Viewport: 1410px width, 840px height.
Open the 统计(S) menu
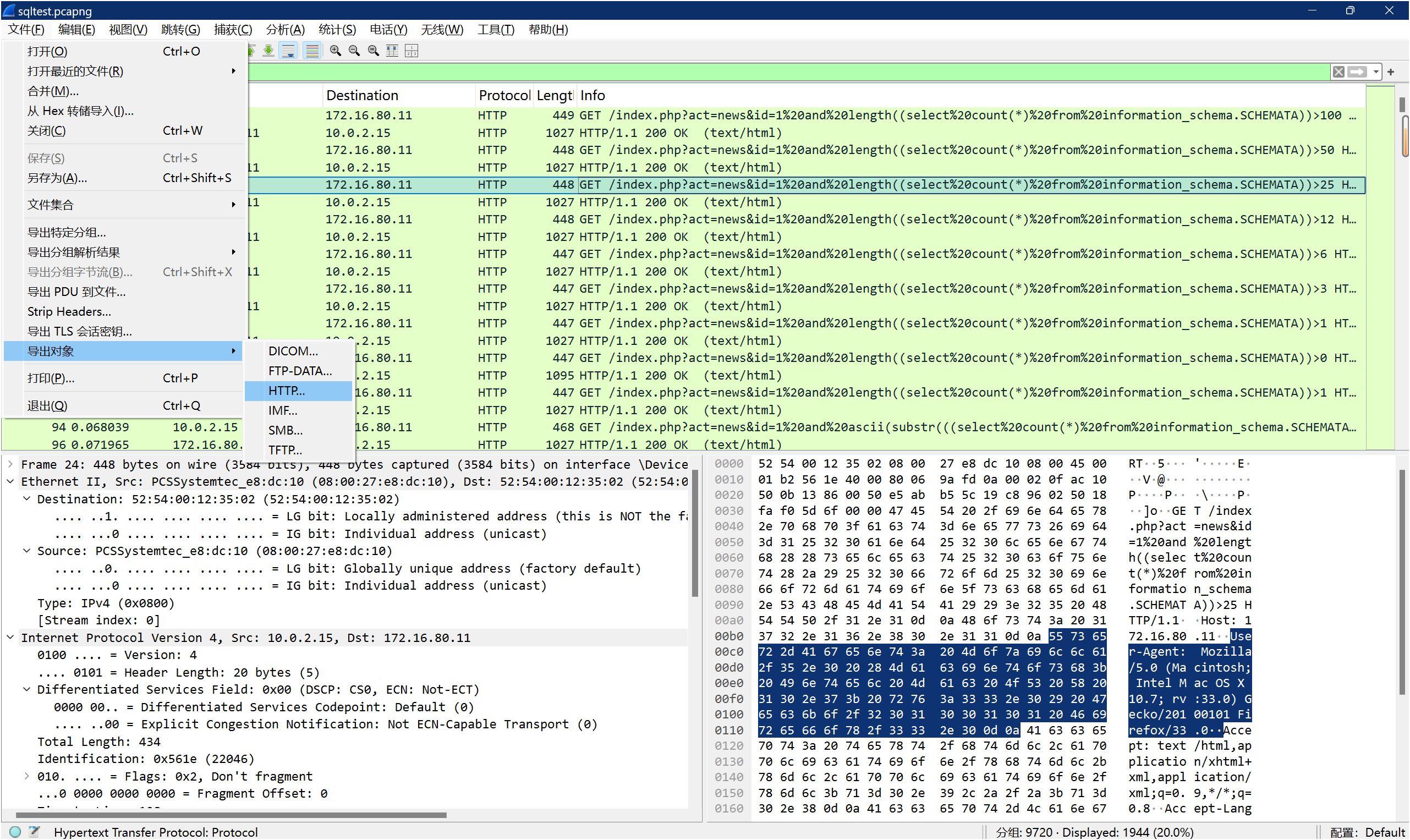pyautogui.click(x=337, y=30)
